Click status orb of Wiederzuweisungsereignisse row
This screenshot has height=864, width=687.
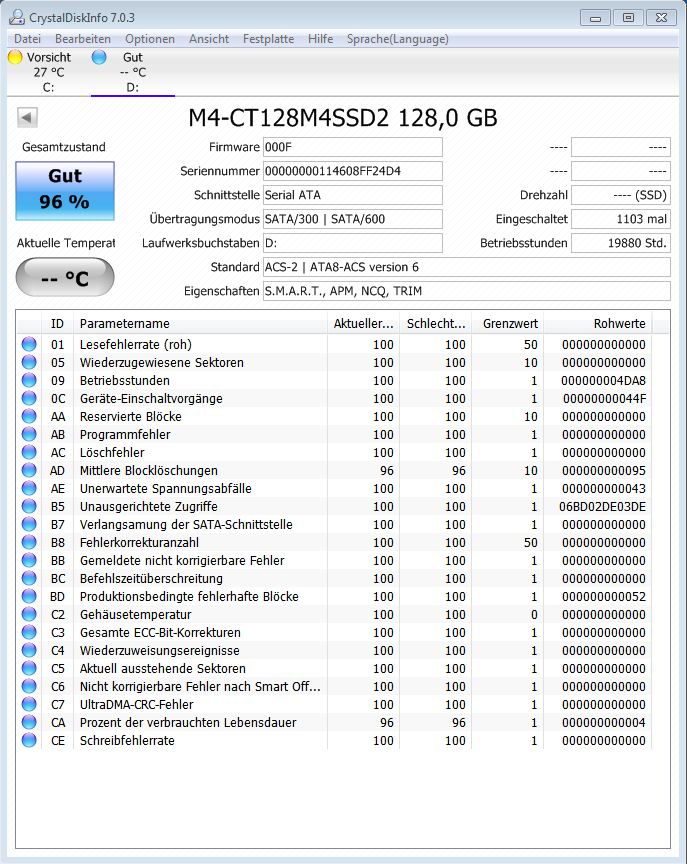click(29, 650)
